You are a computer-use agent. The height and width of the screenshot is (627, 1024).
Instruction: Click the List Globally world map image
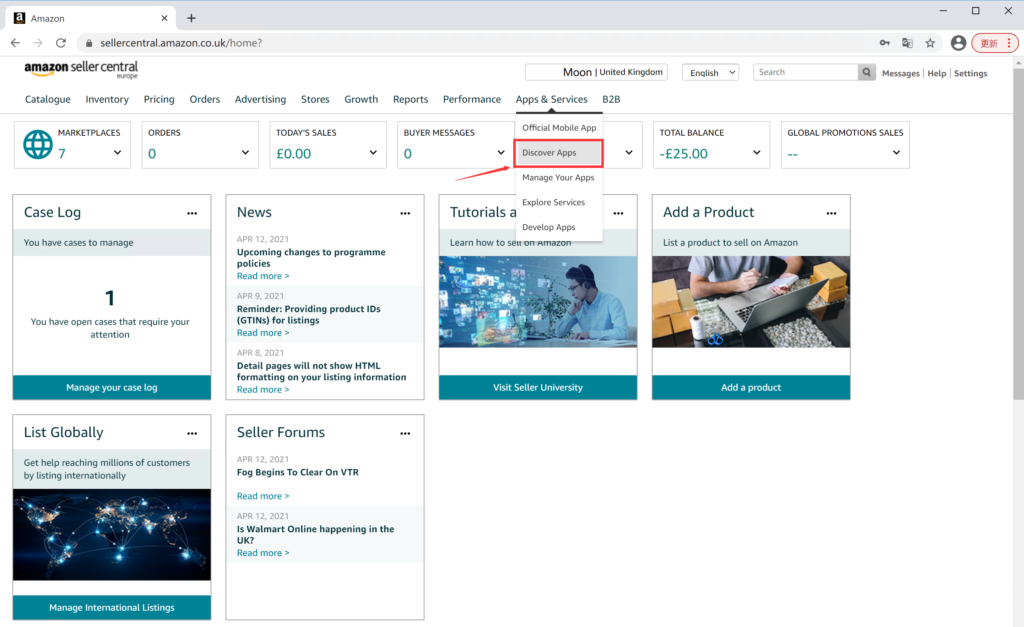click(x=112, y=535)
